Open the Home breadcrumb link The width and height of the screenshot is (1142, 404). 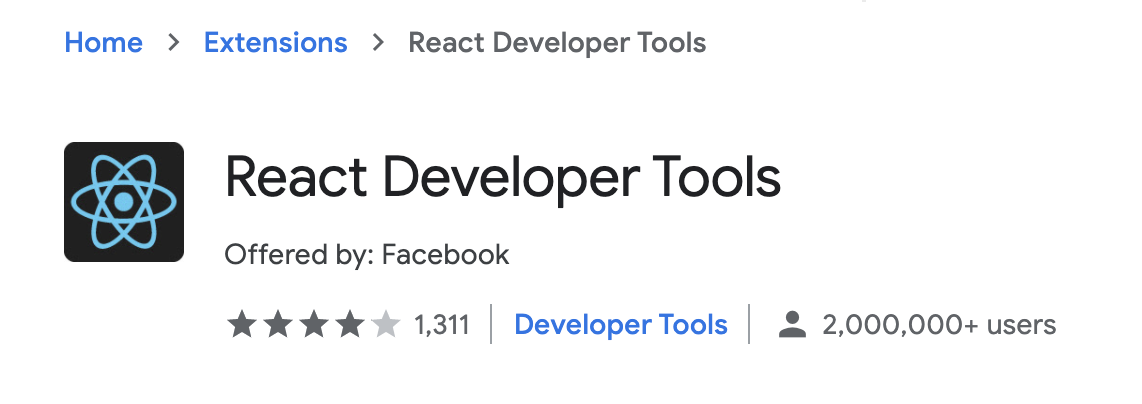[103, 42]
